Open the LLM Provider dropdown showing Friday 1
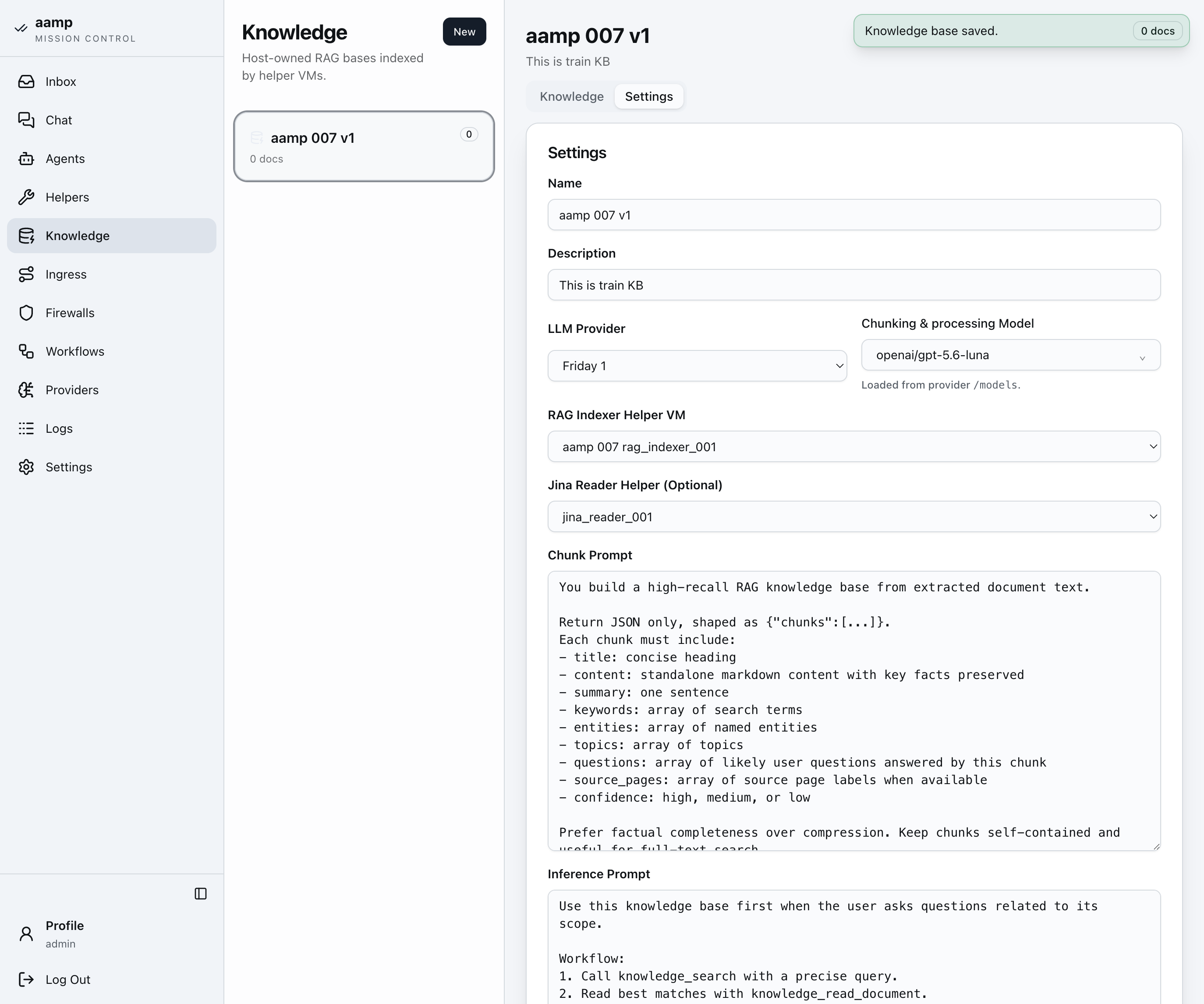The height and width of the screenshot is (1004, 1204). [697, 366]
